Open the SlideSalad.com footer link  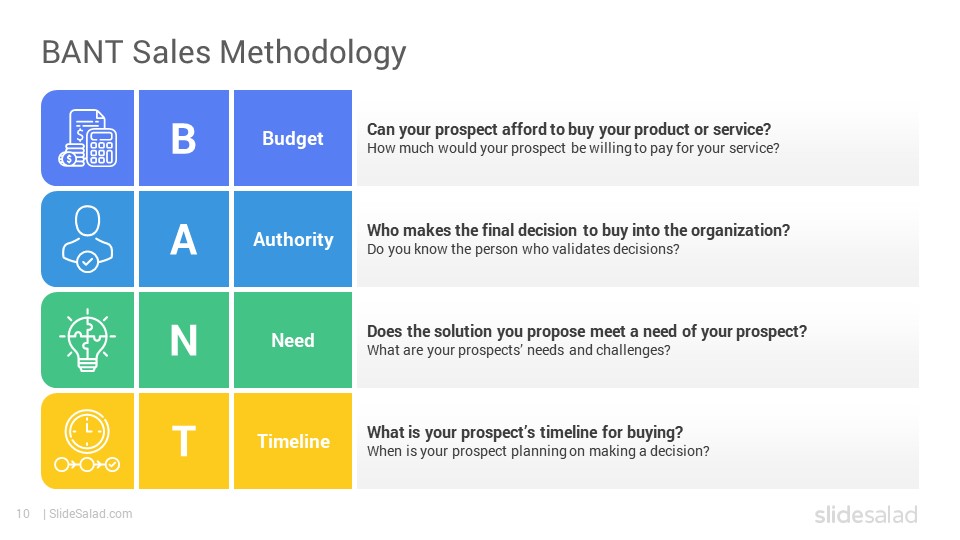[90, 514]
